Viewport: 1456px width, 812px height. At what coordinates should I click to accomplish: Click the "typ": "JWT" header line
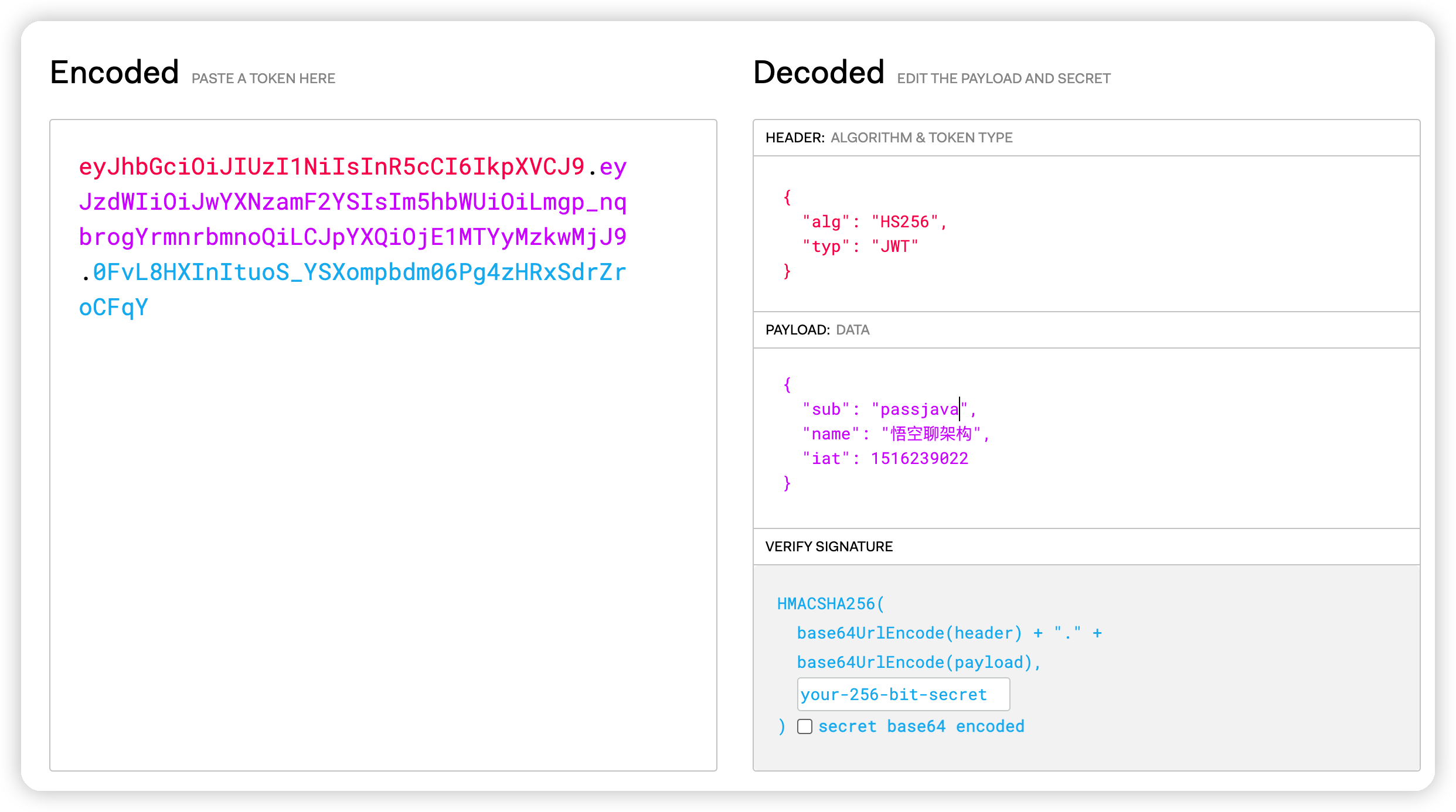[860, 247]
